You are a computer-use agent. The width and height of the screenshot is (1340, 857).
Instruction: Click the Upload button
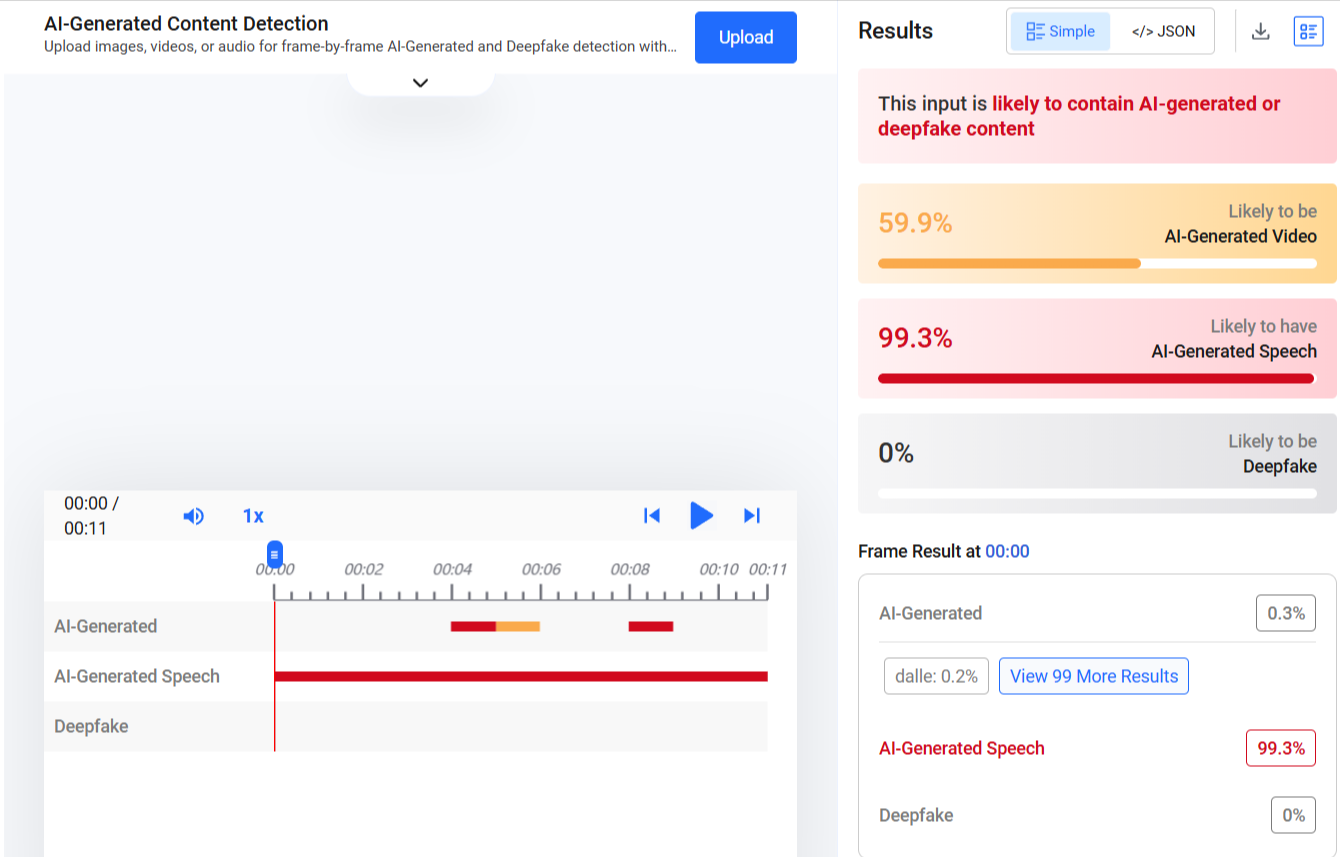[746, 37]
